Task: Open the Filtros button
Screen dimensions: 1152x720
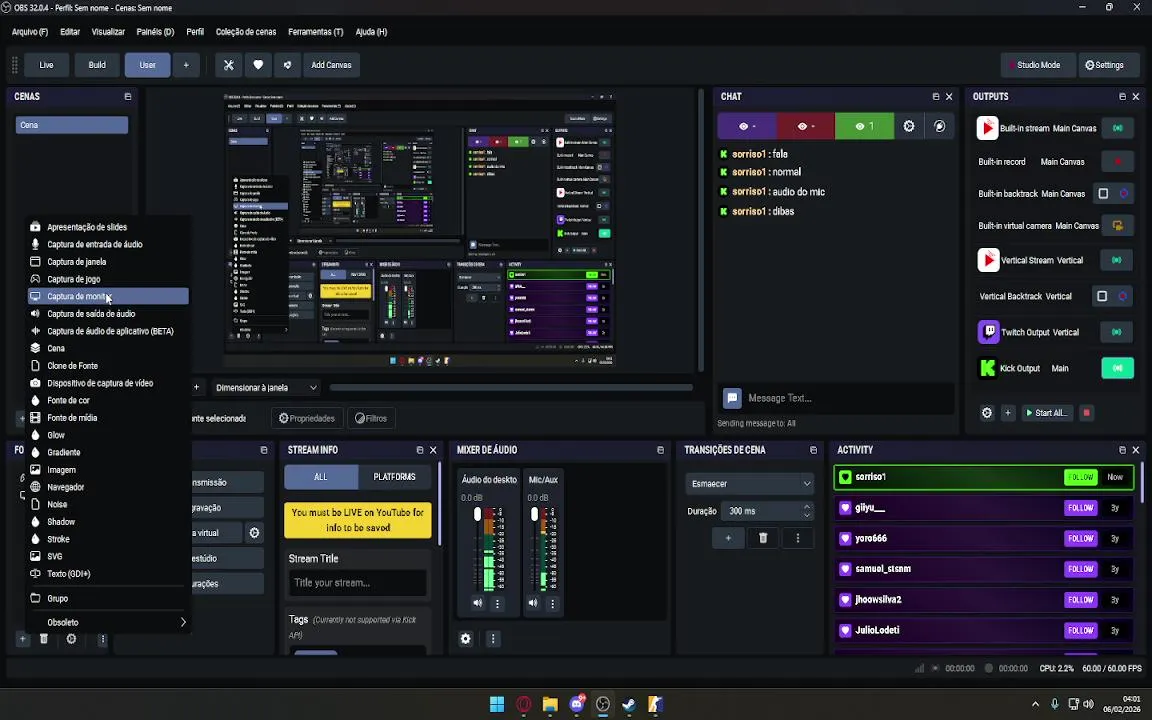Action: [371, 418]
